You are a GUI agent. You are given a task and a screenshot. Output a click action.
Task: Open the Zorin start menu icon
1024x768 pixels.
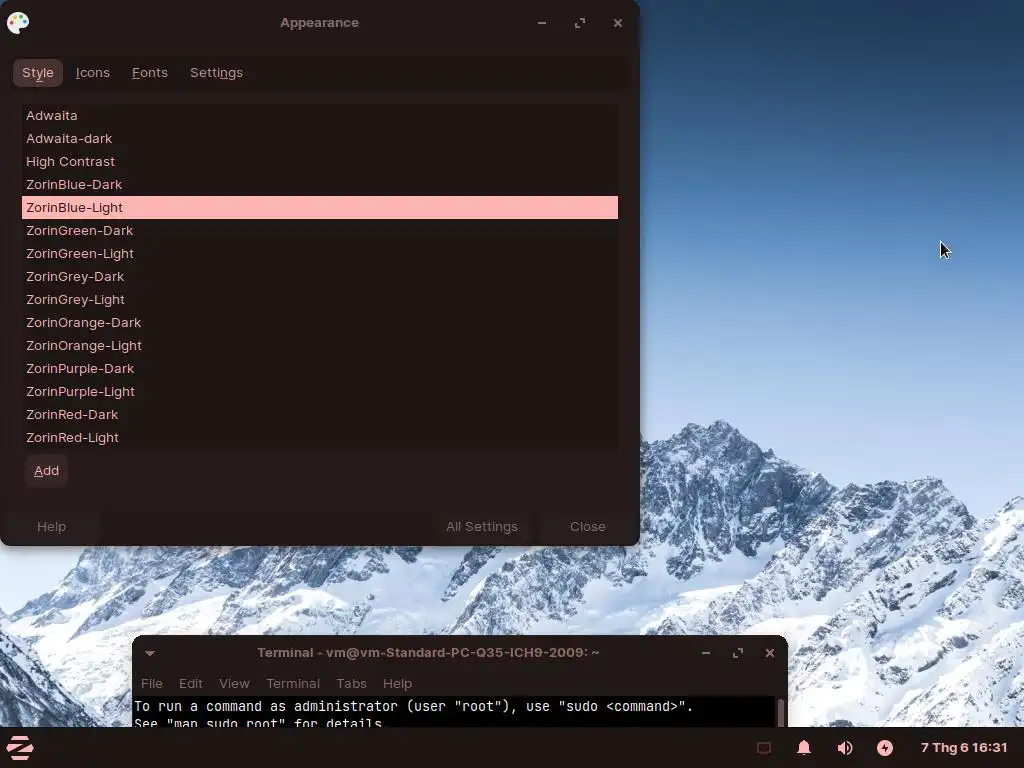pyautogui.click(x=20, y=748)
